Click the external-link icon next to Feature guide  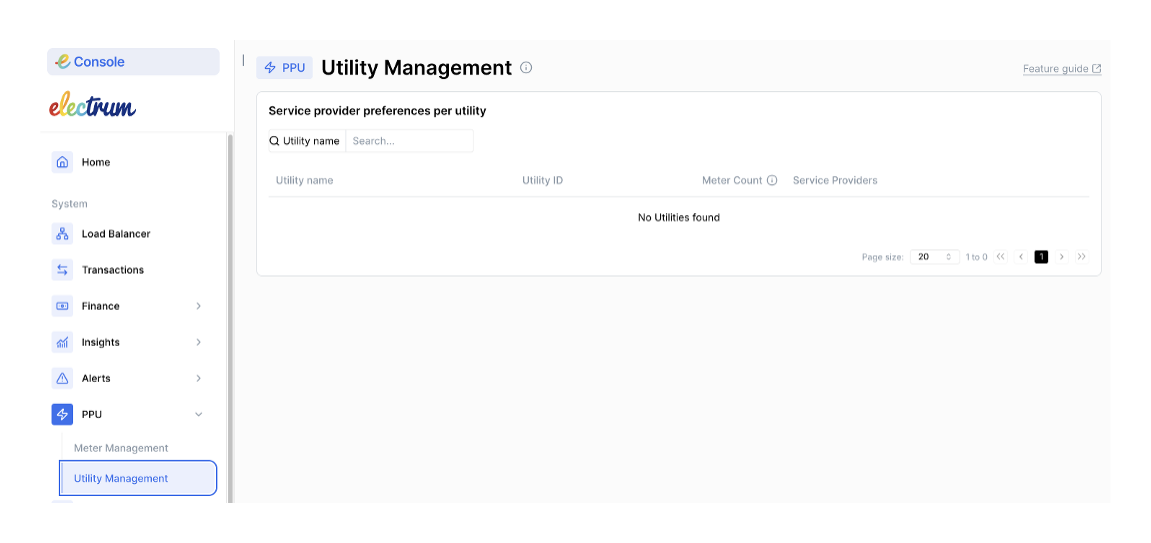click(x=1097, y=68)
